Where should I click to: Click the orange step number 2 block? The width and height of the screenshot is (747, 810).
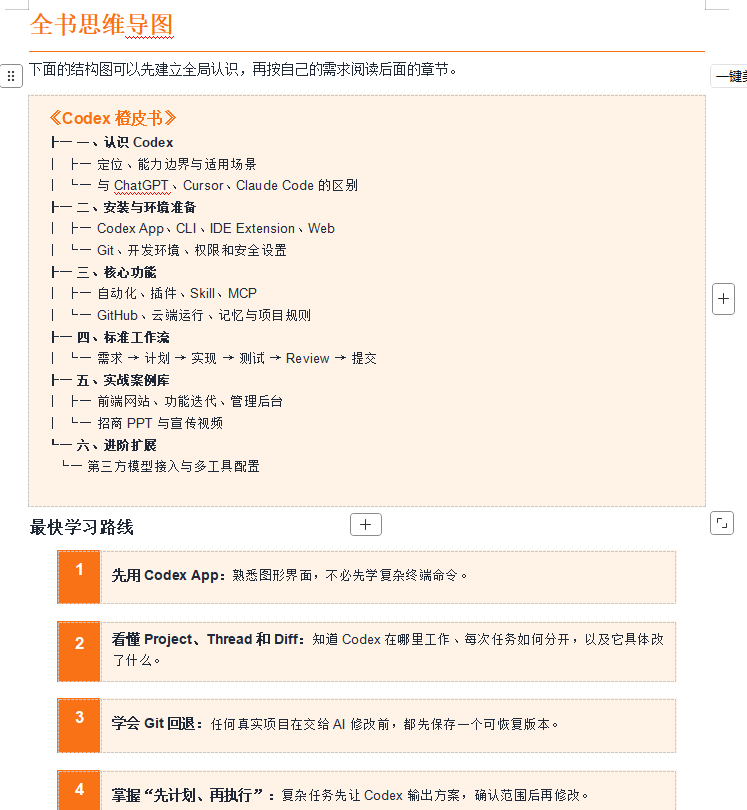79,651
